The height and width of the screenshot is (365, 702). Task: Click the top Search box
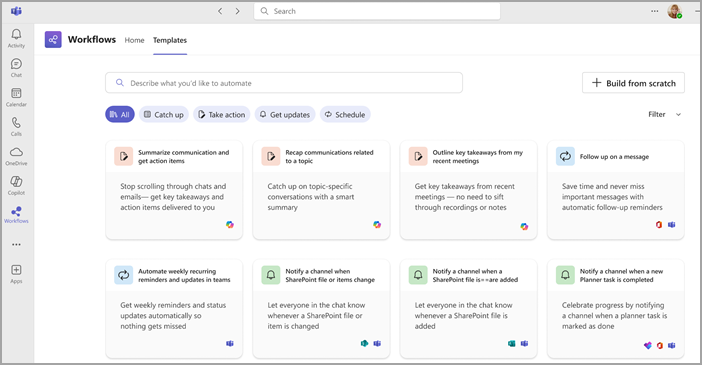coord(377,11)
